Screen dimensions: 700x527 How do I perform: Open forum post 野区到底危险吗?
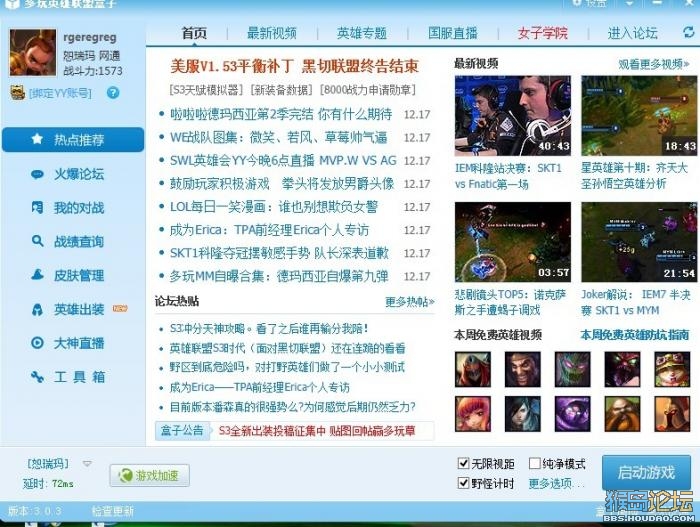coord(287,367)
